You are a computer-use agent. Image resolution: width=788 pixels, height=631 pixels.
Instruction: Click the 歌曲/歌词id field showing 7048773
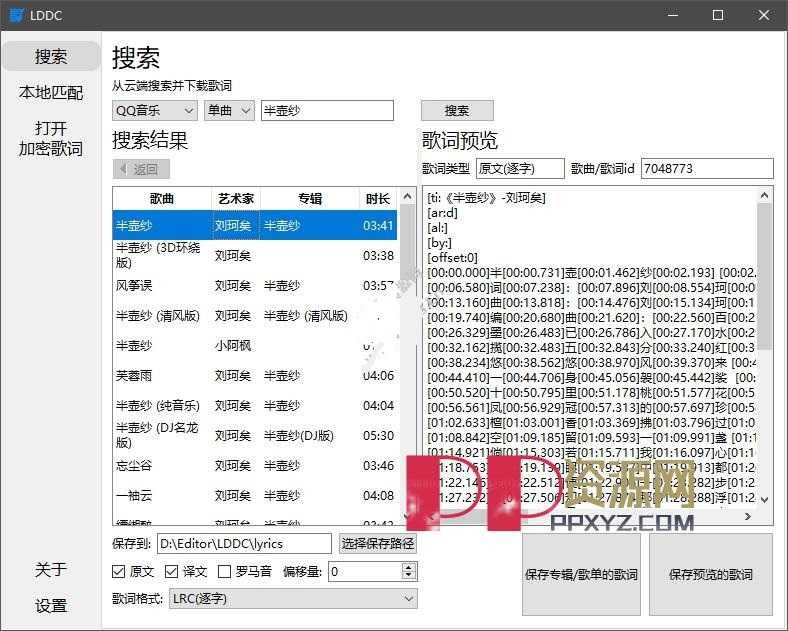[707, 168]
